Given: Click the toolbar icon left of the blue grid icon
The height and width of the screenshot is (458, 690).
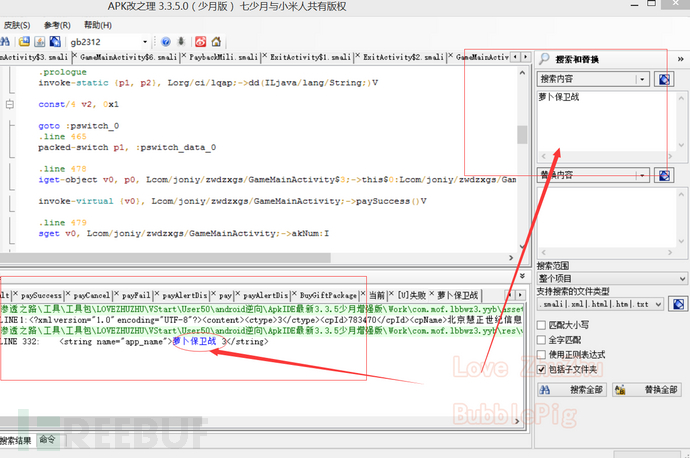Looking at the screenshot, I should (40, 42).
